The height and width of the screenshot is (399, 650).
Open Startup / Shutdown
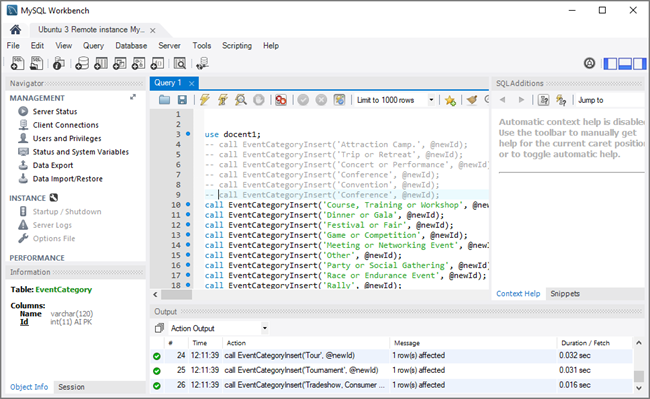67,212
